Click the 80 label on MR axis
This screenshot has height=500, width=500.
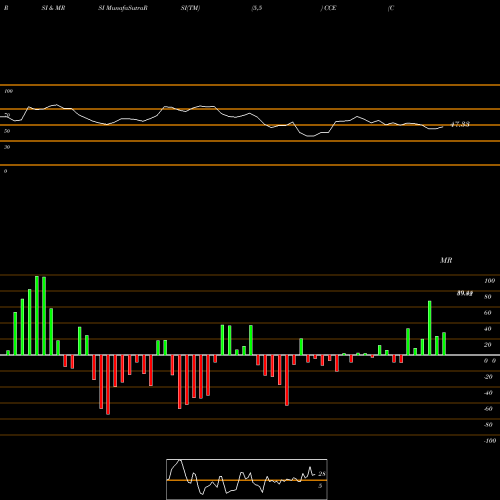pyautogui.click(x=488, y=297)
